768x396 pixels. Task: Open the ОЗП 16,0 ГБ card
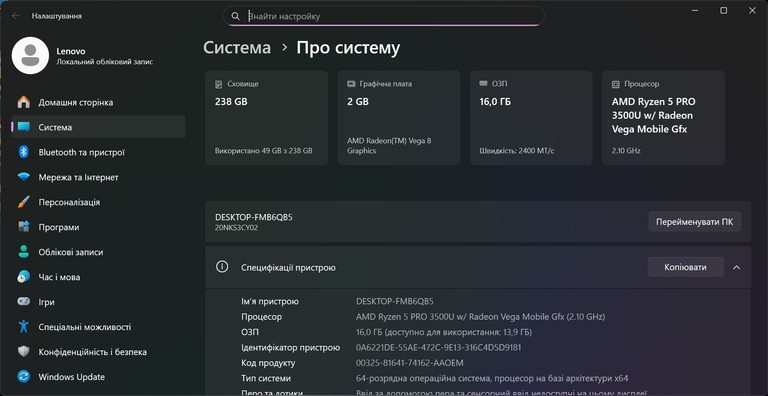[531, 118]
